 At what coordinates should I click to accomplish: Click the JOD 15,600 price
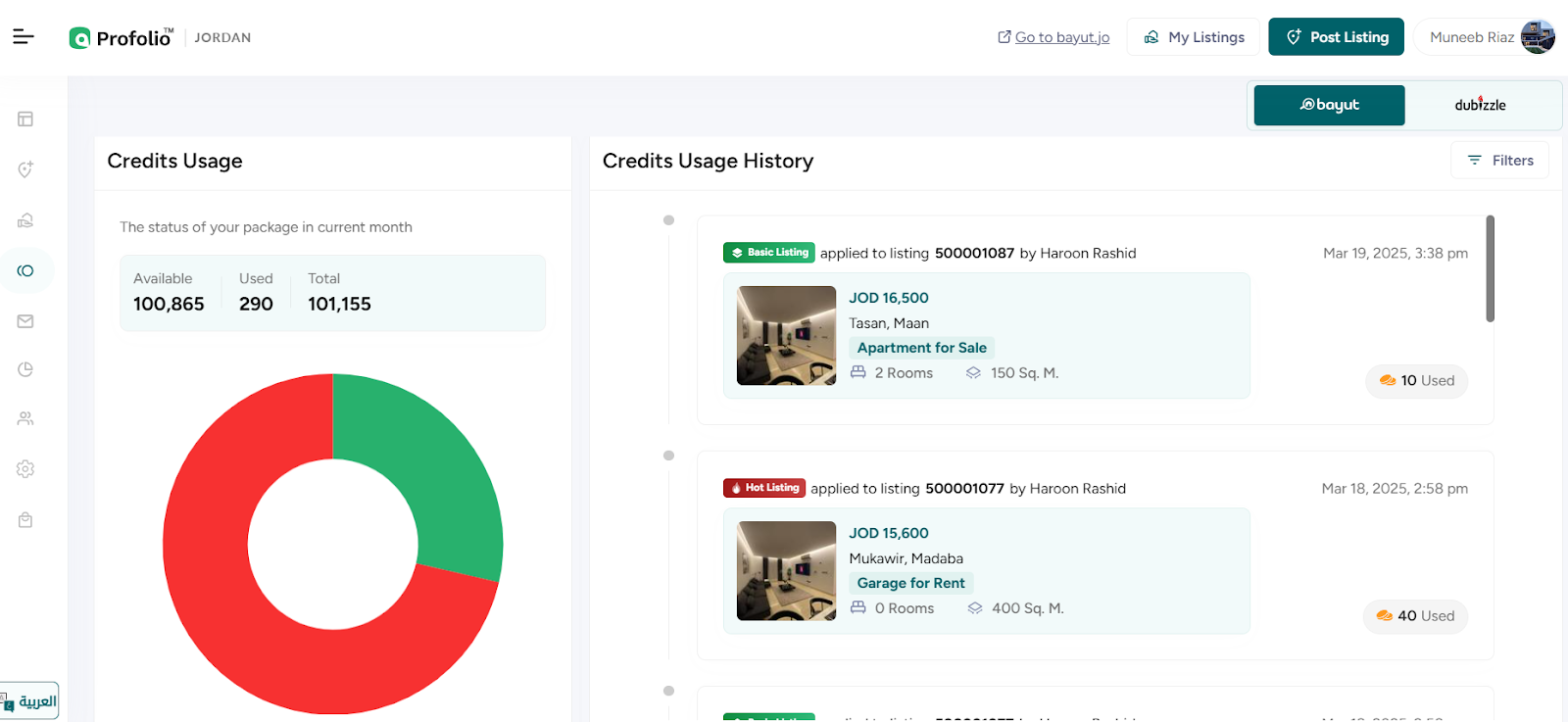(889, 533)
